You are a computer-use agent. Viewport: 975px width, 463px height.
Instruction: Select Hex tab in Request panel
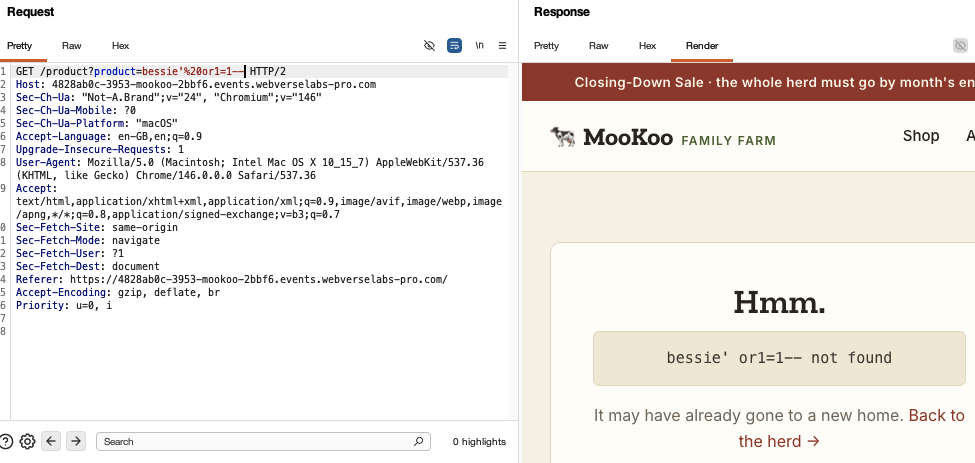pyautogui.click(x=121, y=45)
